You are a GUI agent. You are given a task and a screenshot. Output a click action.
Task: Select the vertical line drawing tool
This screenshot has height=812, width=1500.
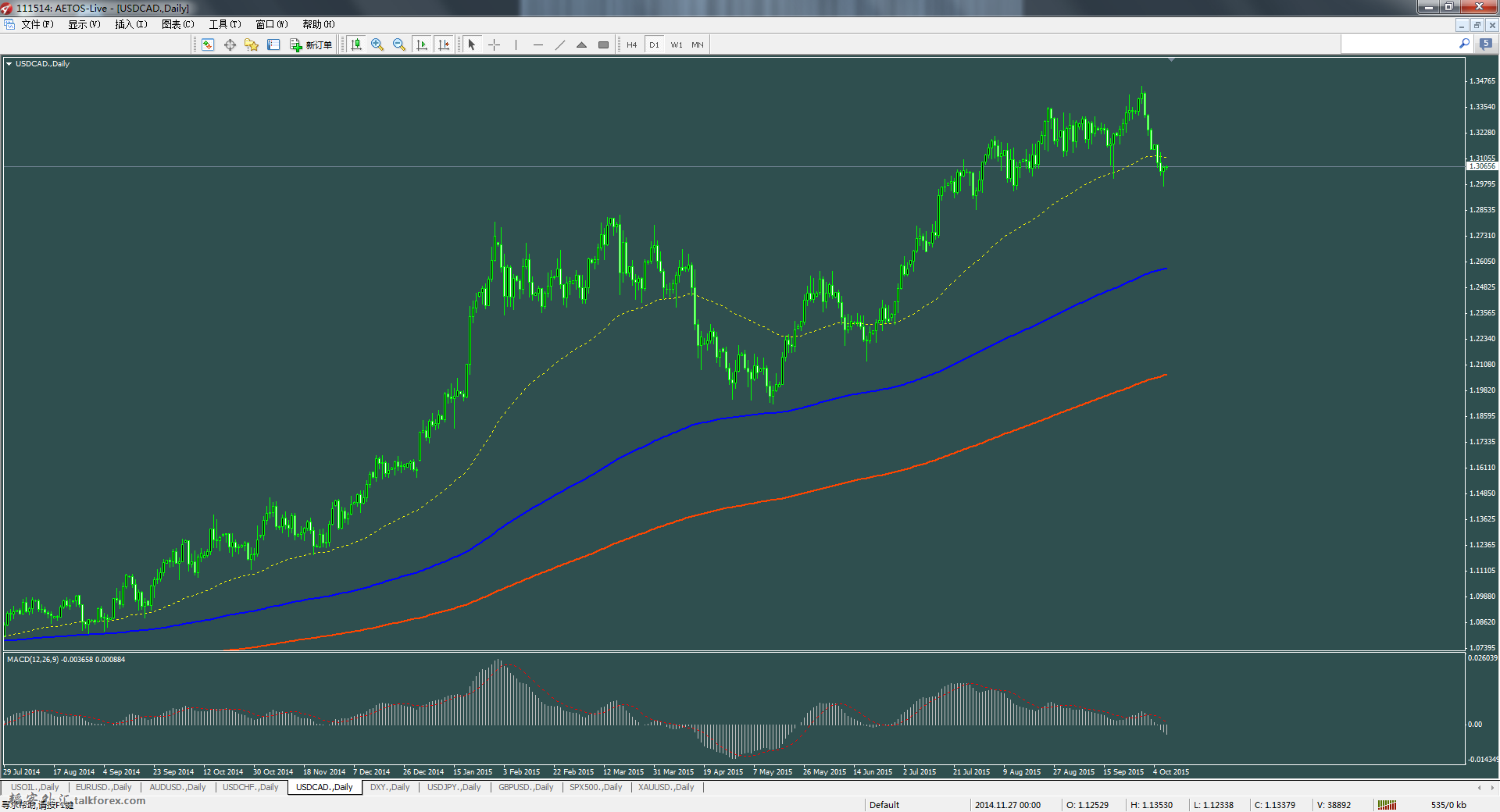point(516,45)
